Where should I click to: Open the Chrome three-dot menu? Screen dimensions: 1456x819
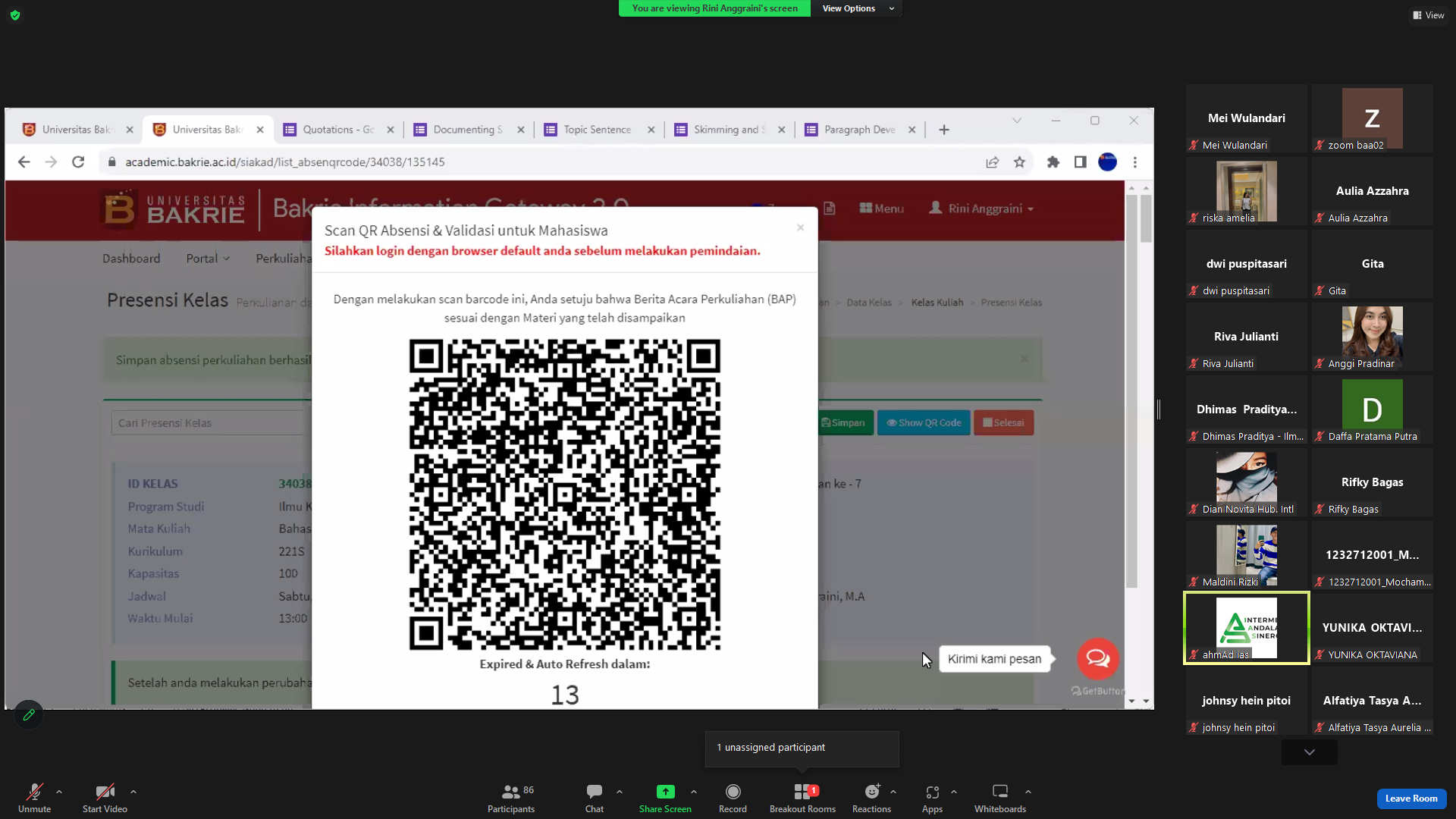click(x=1134, y=162)
